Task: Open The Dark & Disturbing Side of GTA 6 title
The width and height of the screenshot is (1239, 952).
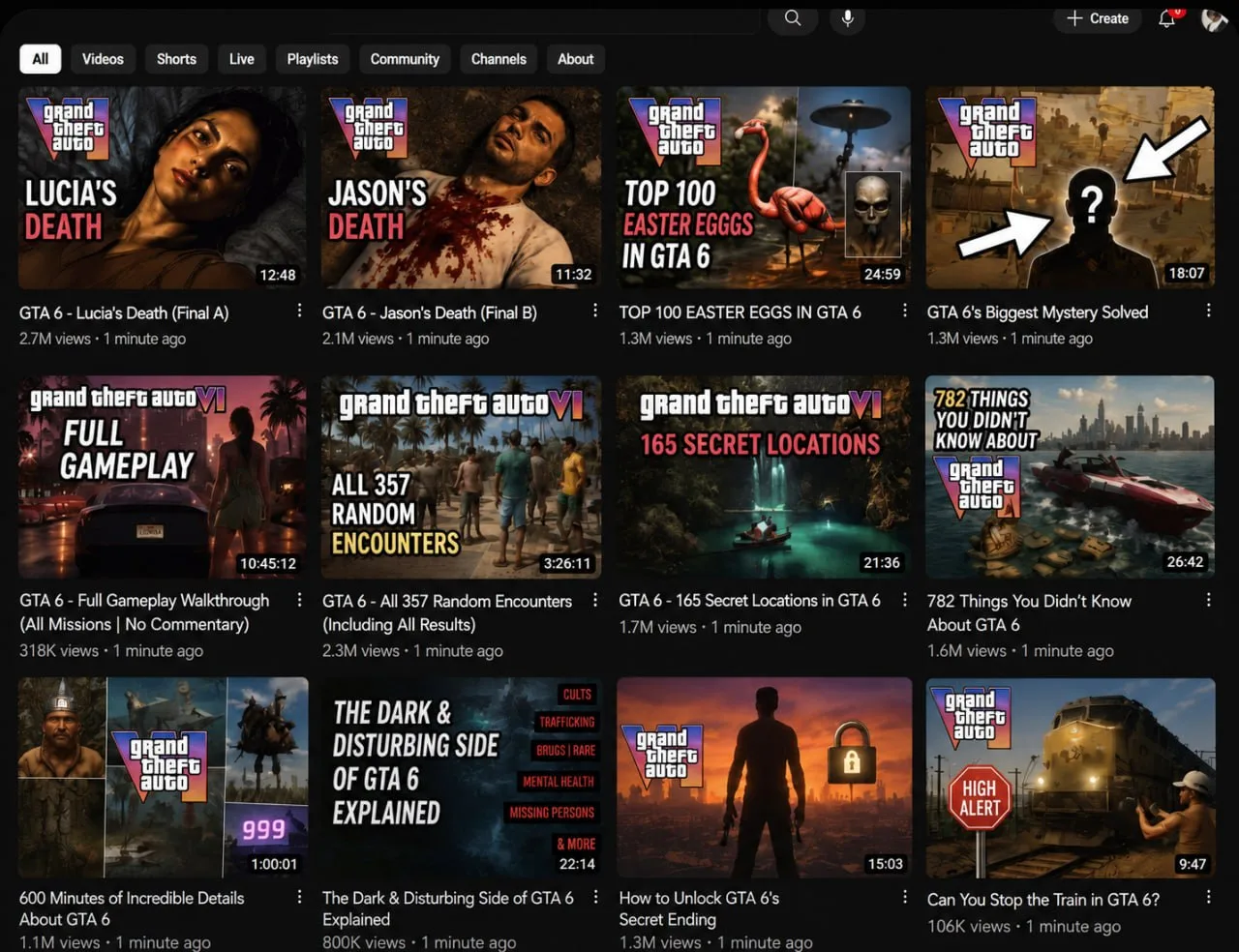Action: click(447, 908)
